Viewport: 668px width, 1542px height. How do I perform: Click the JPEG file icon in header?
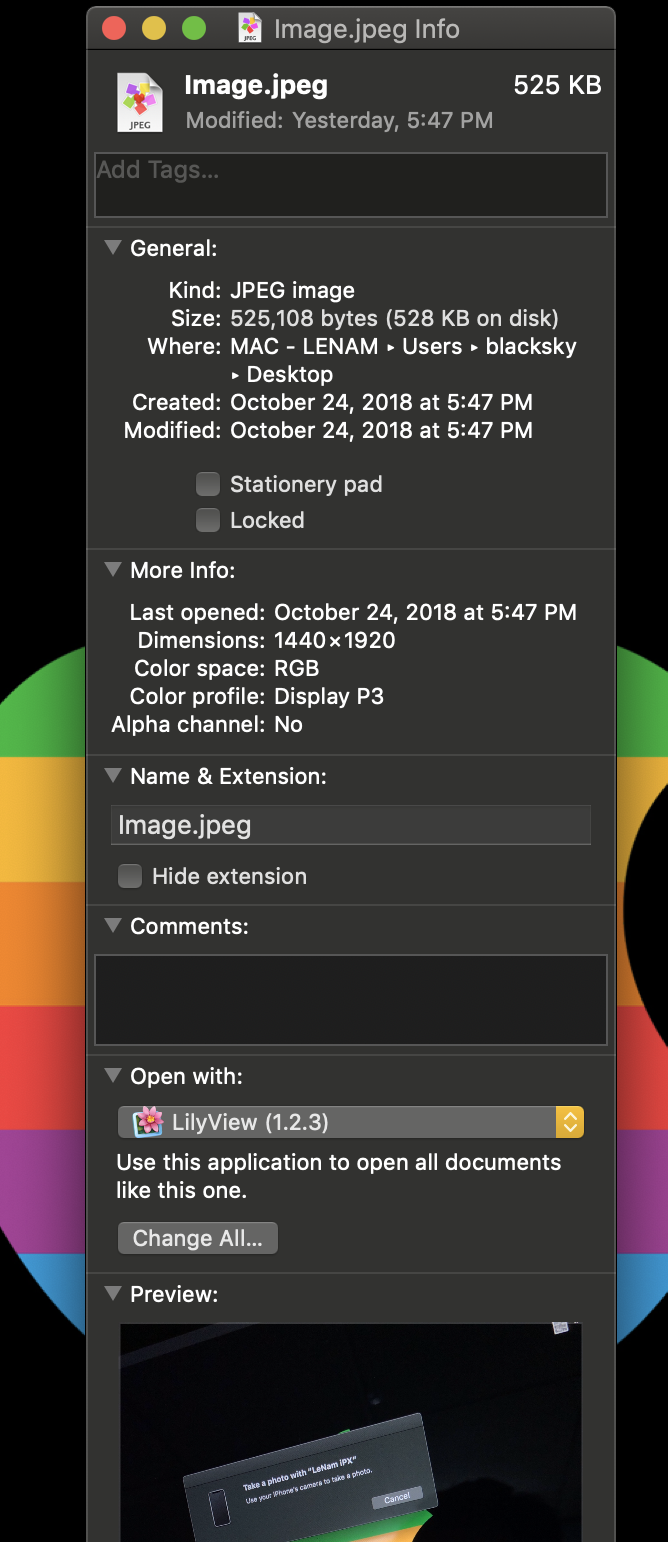coord(139,102)
